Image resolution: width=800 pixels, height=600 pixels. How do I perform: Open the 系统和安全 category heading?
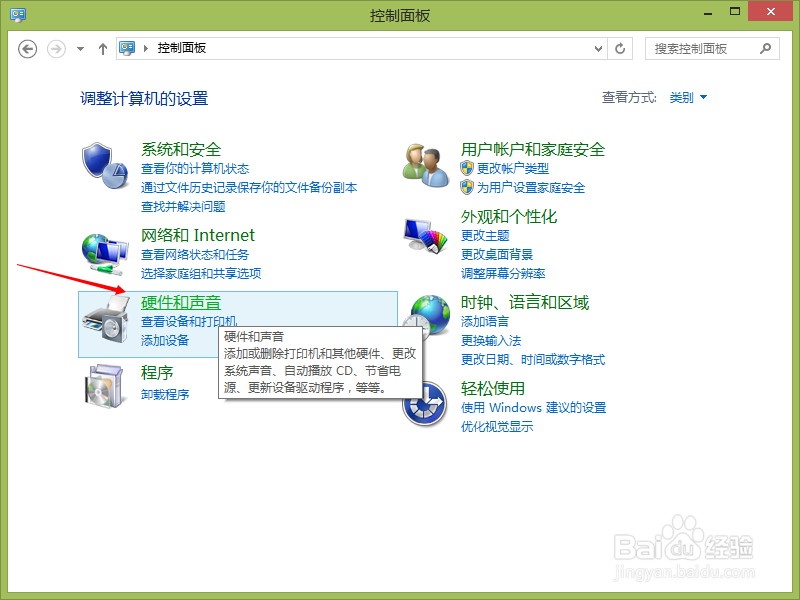[x=181, y=149]
